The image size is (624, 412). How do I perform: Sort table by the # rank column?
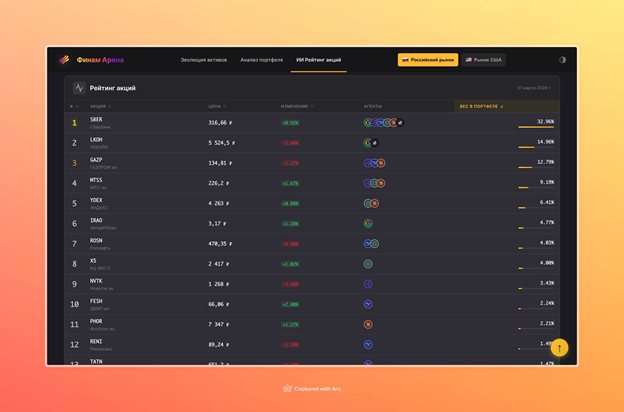coord(74,106)
